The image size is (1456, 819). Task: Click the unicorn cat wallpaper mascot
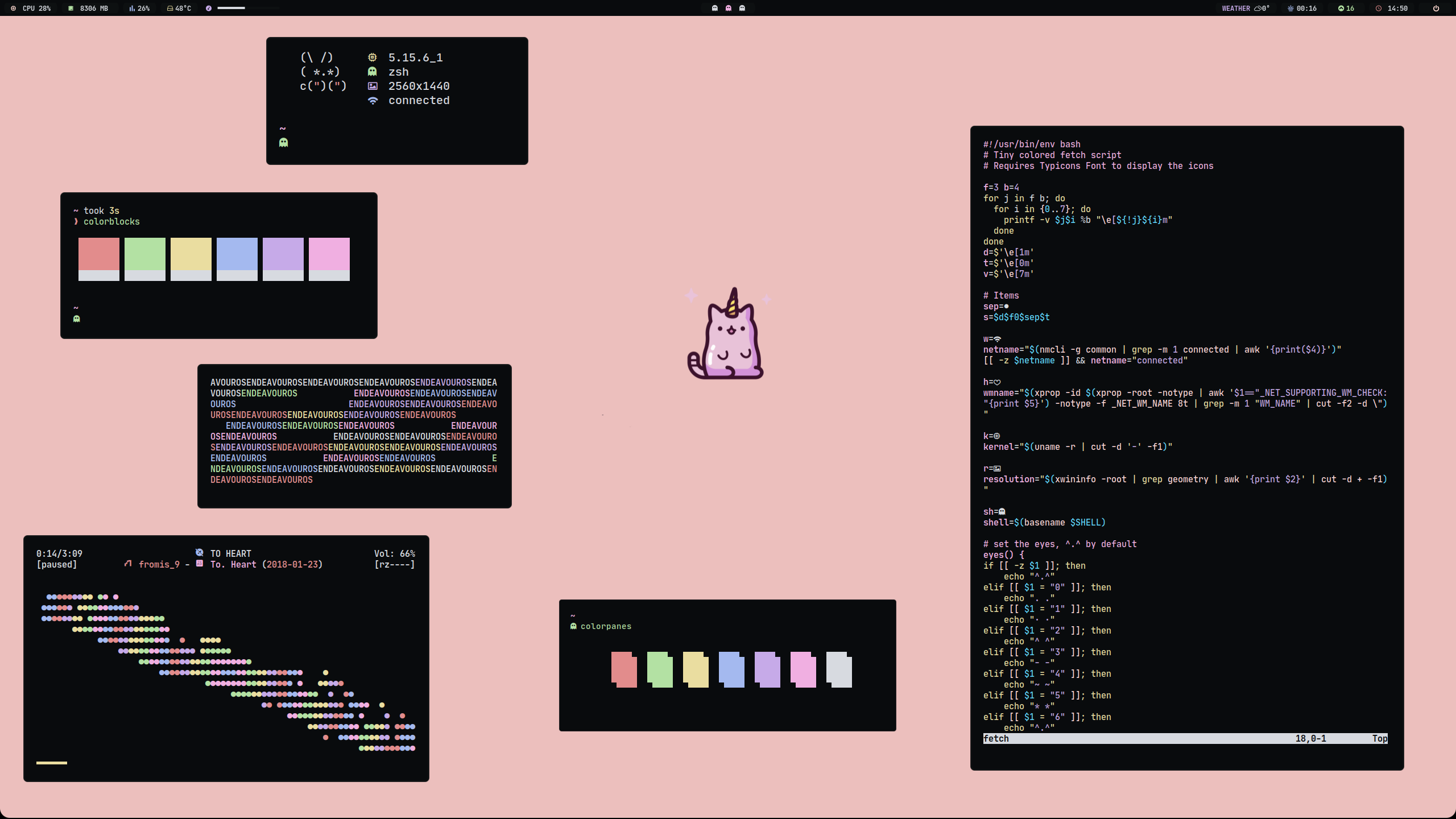pyautogui.click(x=727, y=334)
